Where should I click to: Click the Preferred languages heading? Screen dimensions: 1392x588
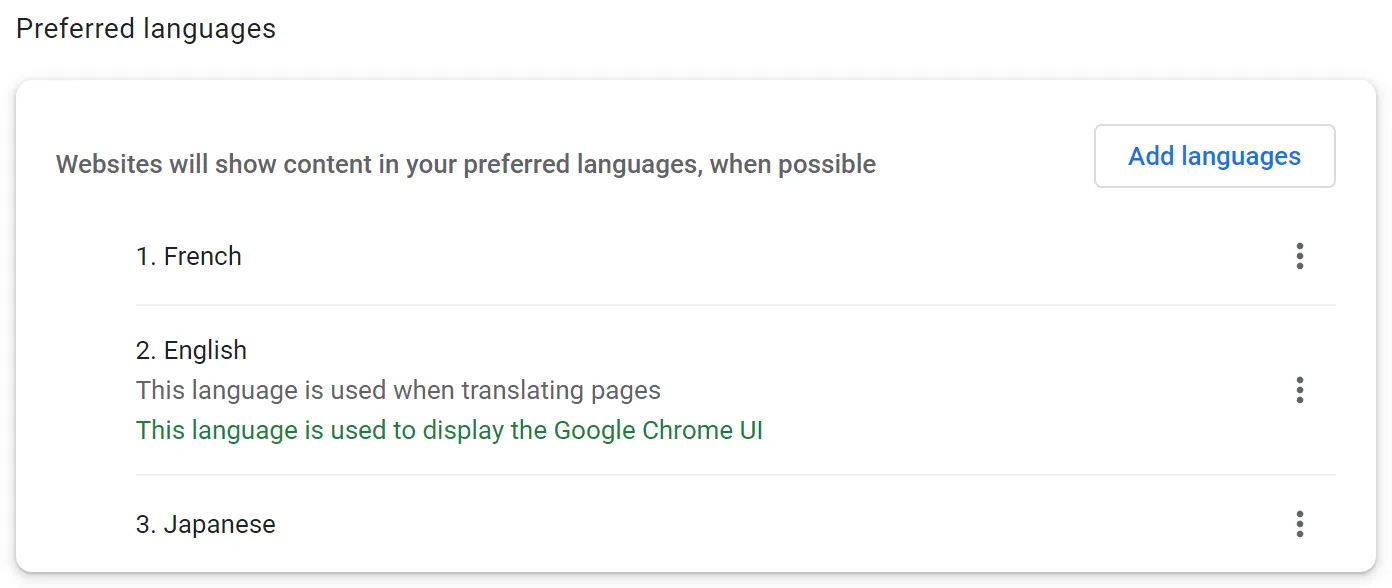coord(146,29)
